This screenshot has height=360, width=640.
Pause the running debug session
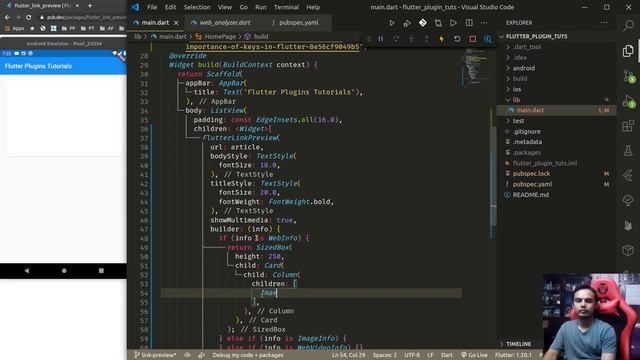coord(380,39)
